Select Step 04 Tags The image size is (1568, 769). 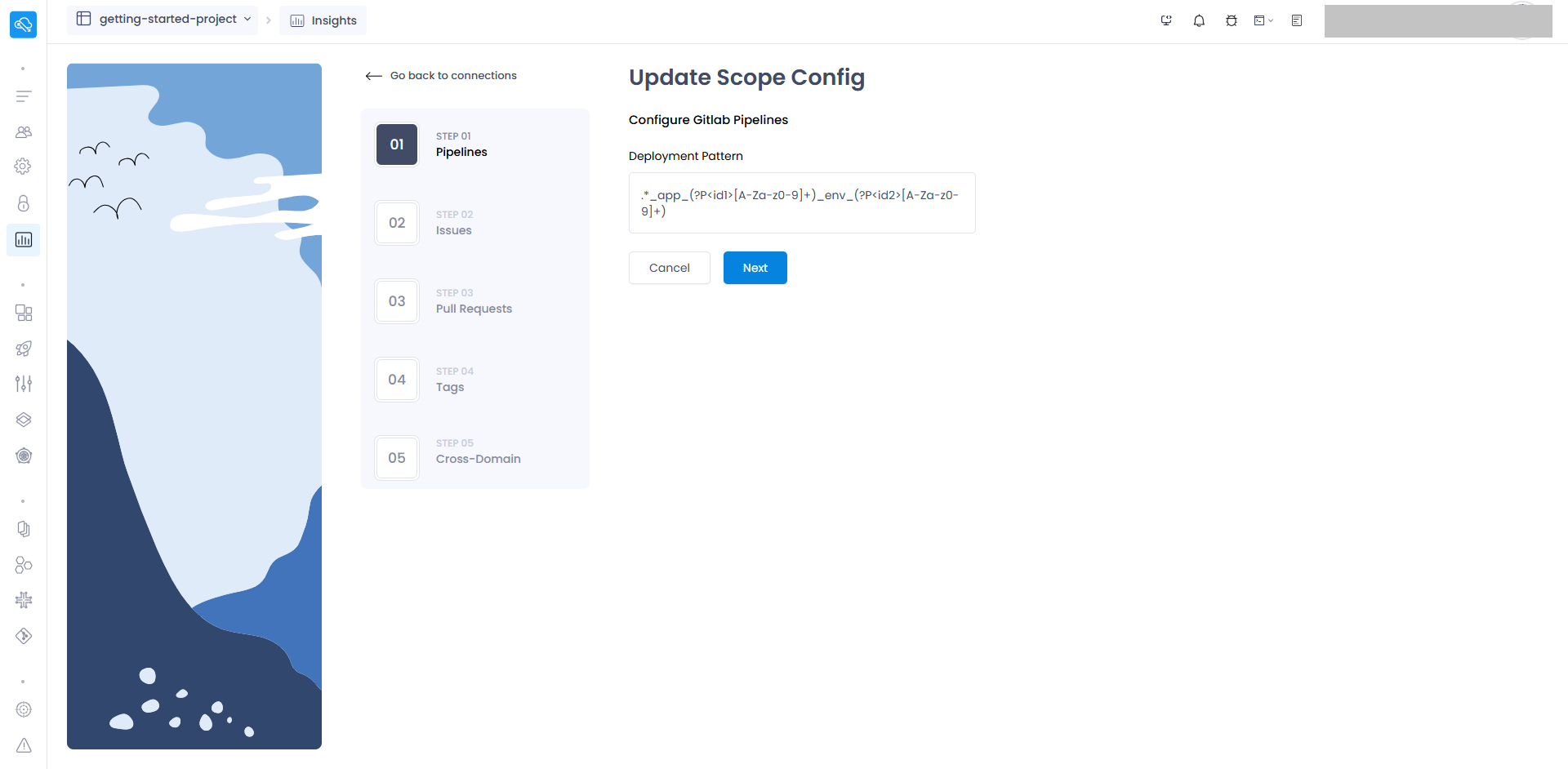pos(475,380)
